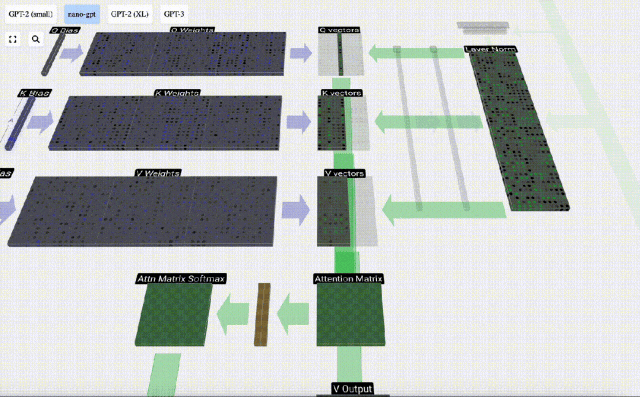
Task: Switch to the nano-gpt model tab
Action: (x=82, y=14)
